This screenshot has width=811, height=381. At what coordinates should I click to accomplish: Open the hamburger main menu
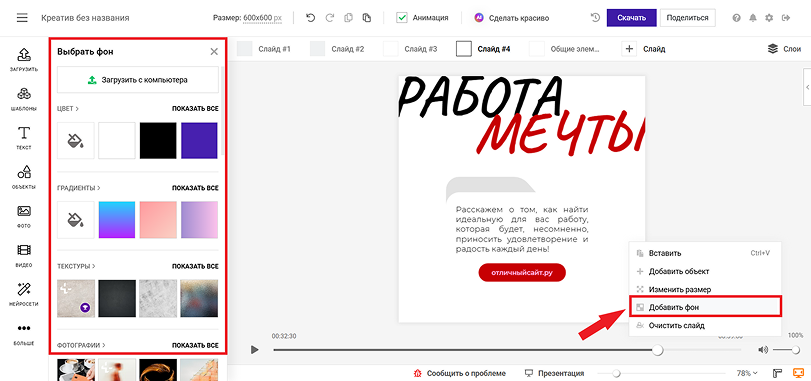tap(22, 18)
